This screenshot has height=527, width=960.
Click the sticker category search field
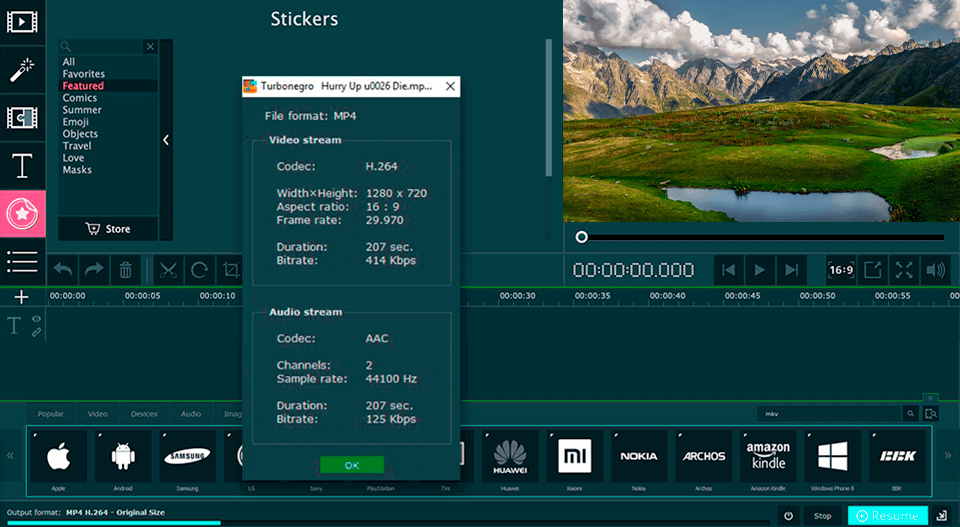coord(101,47)
